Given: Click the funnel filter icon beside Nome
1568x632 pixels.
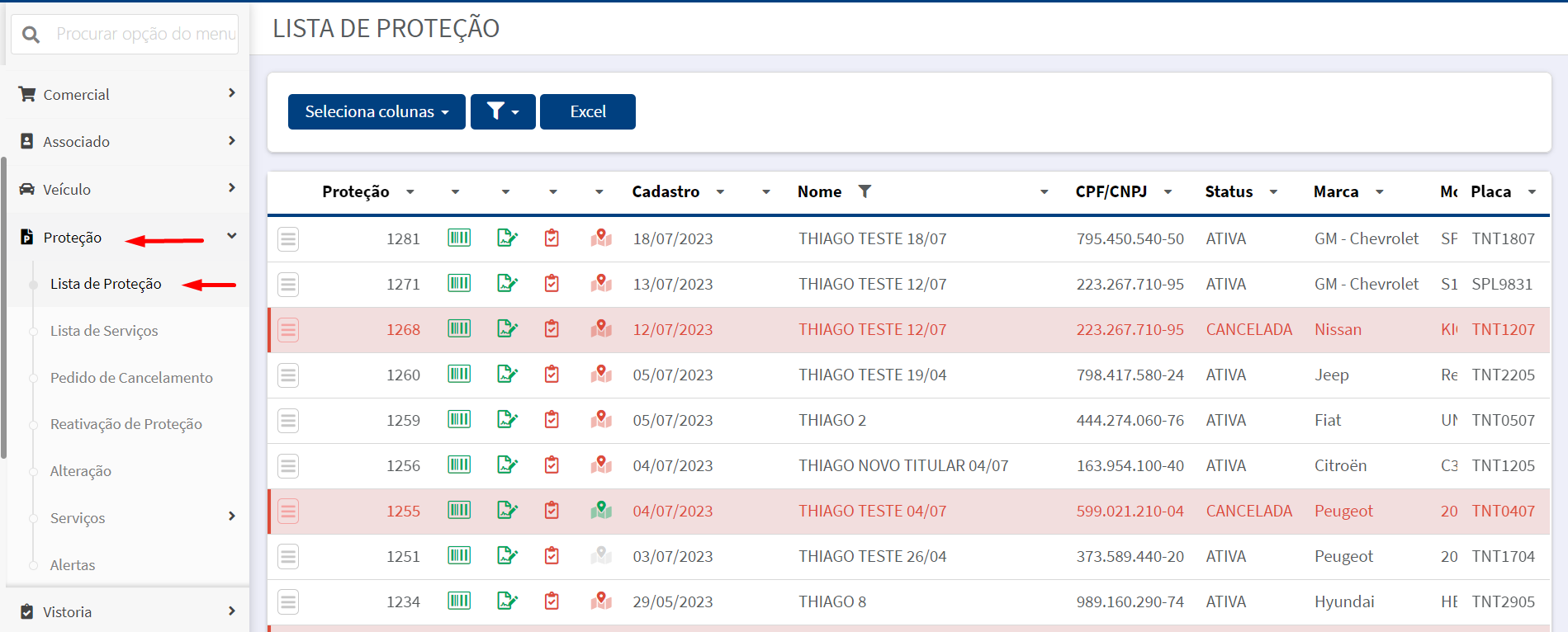Looking at the screenshot, I should (865, 191).
